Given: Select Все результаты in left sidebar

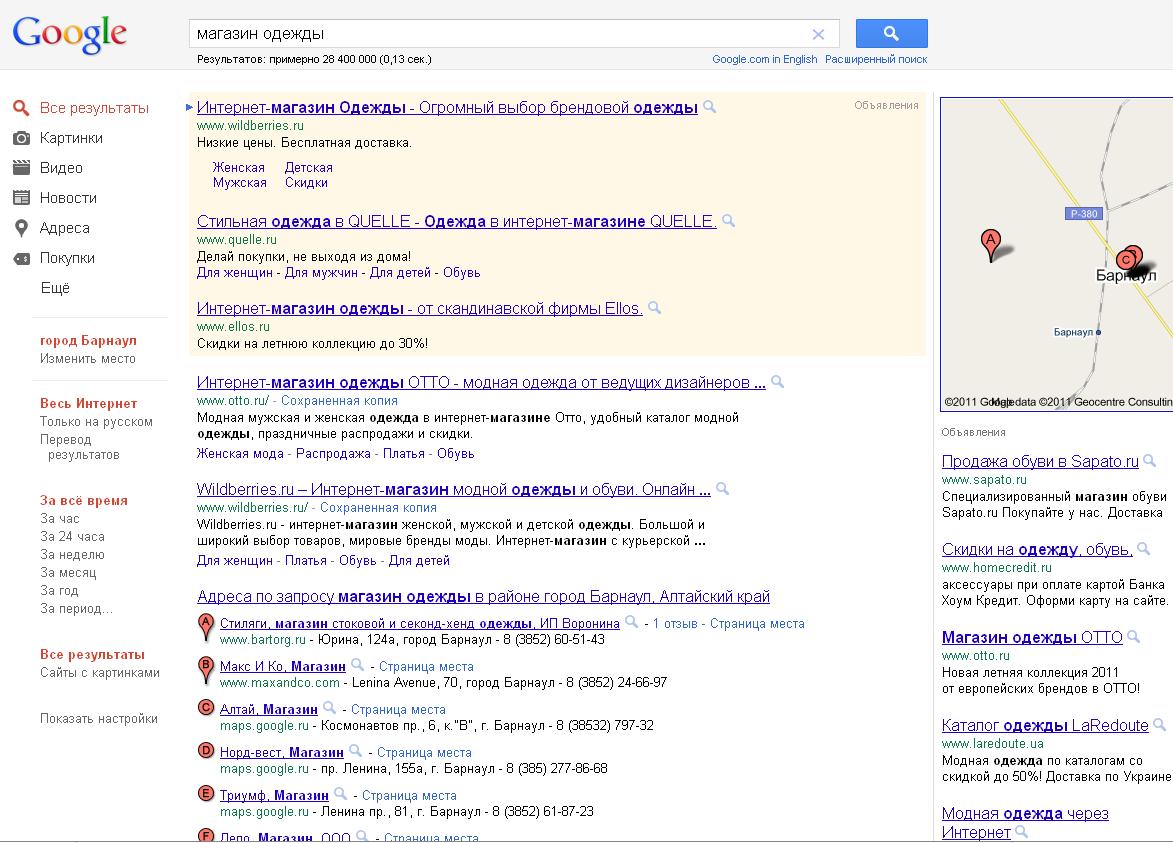Looking at the screenshot, I should pos(94,108).
